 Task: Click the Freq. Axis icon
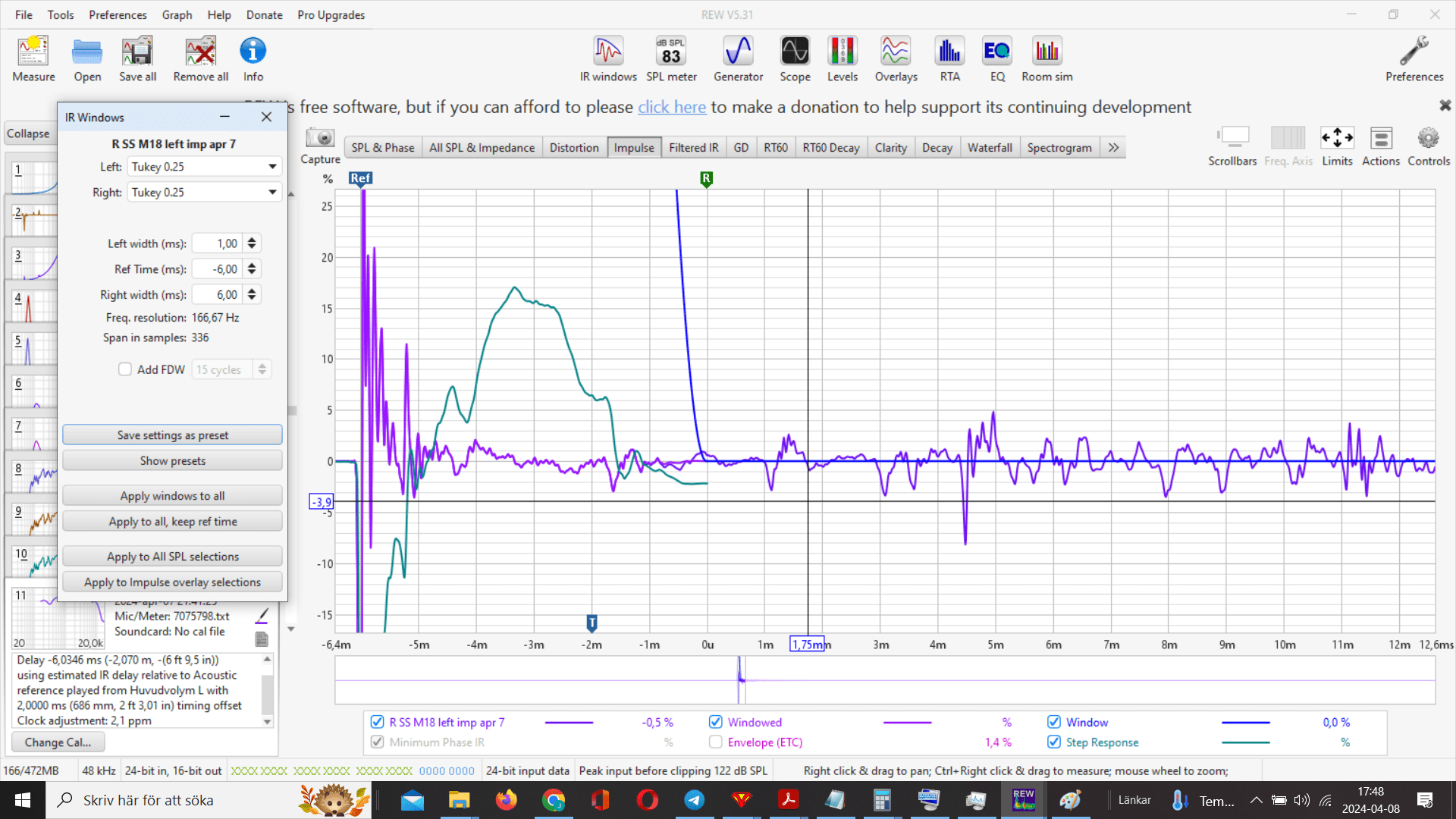tap(1288, 146)
